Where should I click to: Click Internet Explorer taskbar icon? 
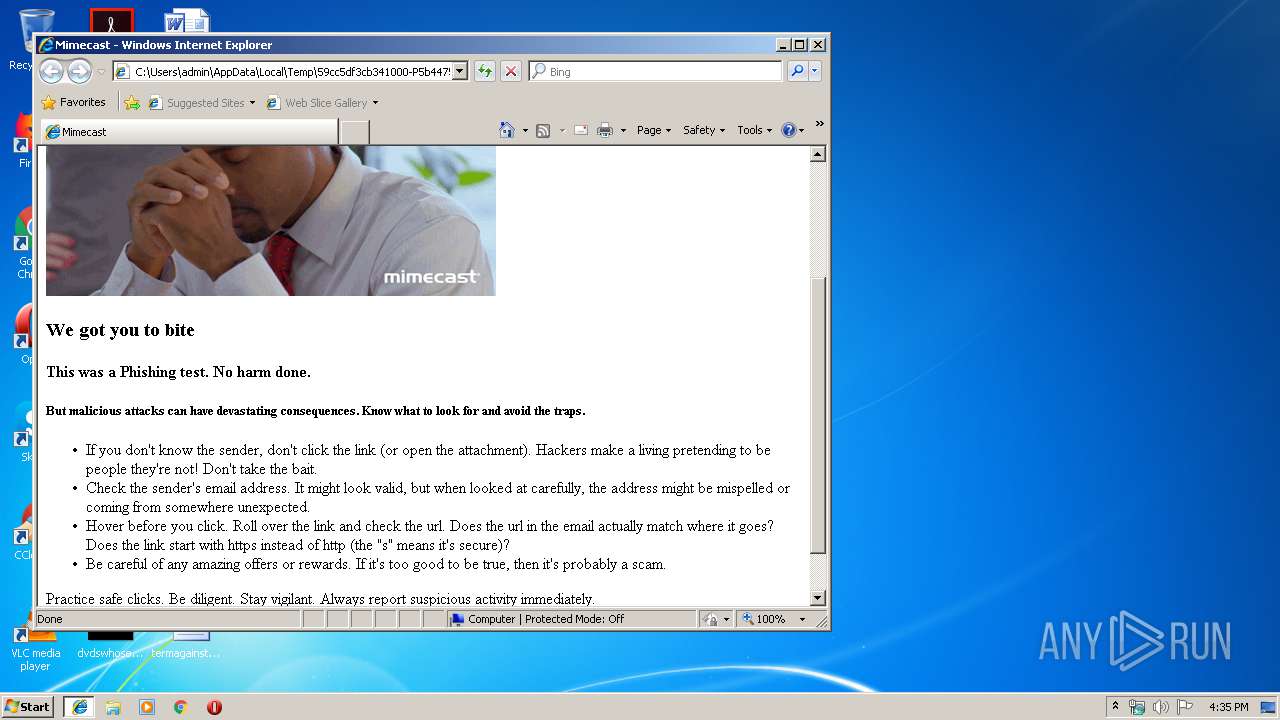click(79, 707)
